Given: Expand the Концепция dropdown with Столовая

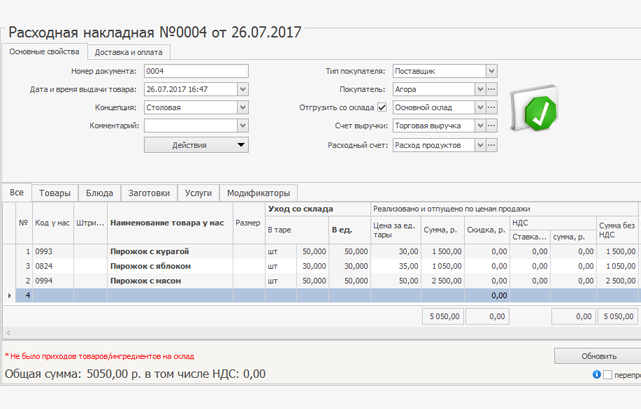Looking at the screenshot, I should 243,108.
